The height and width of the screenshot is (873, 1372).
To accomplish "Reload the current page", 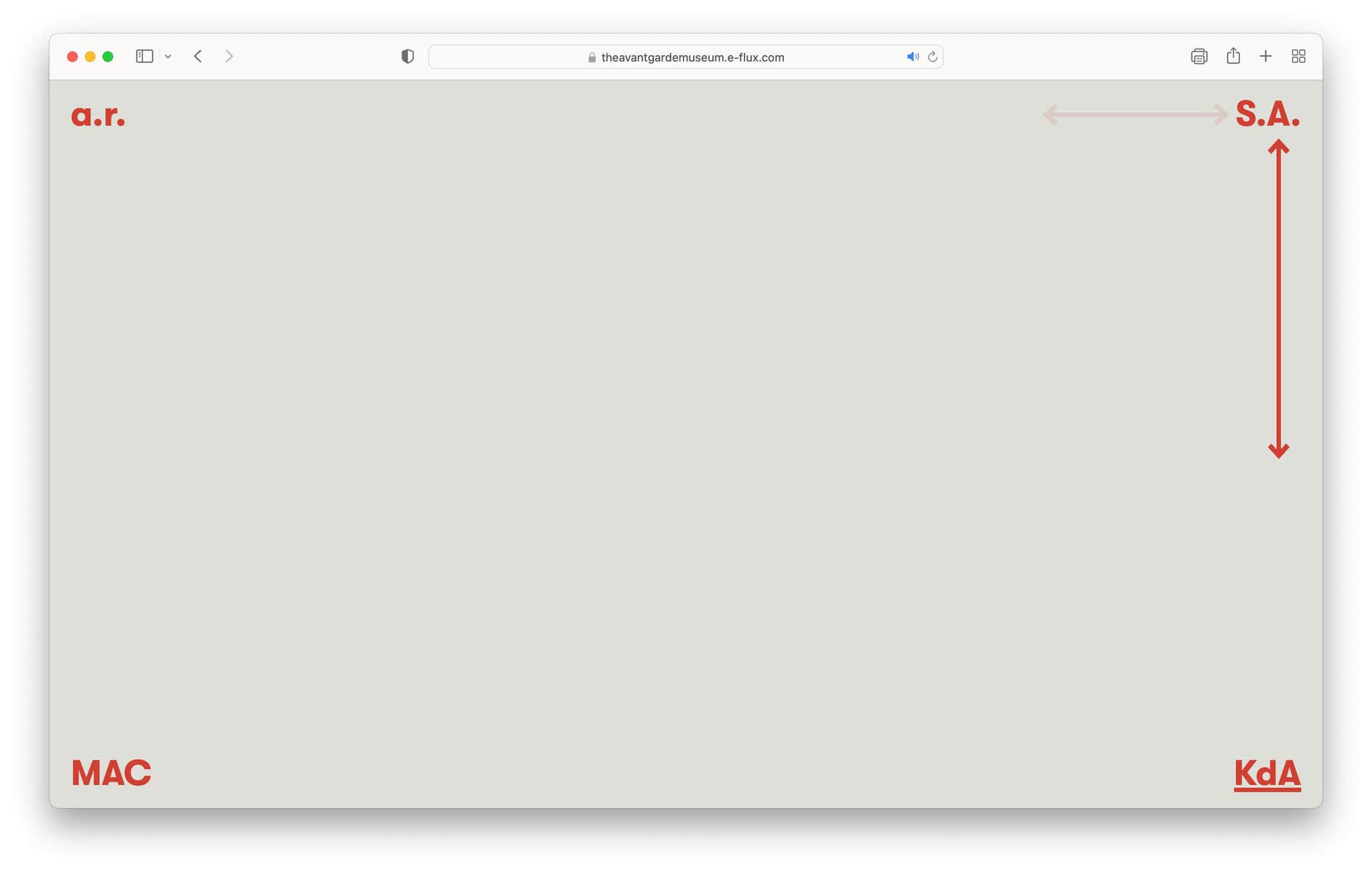I will [933, 56].
